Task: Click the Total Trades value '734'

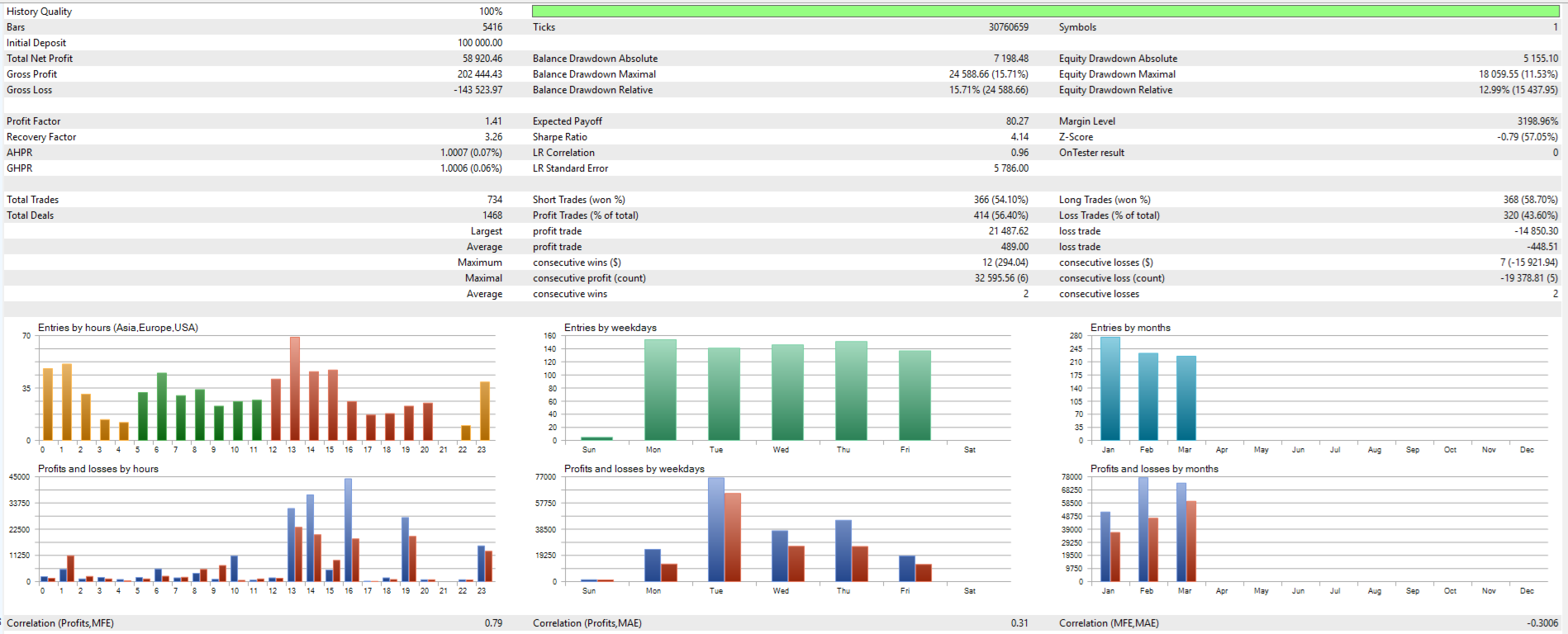Action: tap(495, 200)
